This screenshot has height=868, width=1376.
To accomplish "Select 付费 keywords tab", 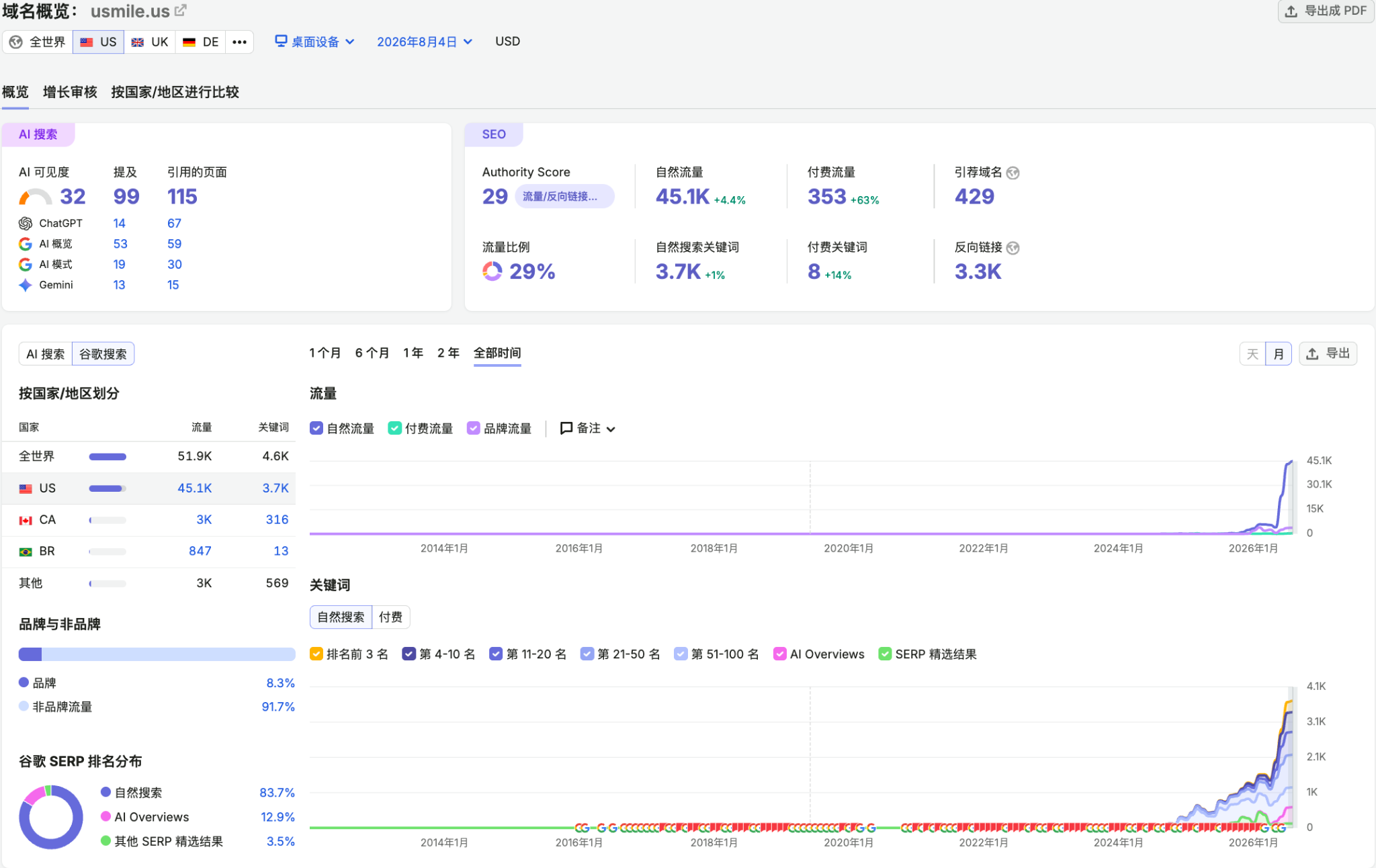I will click(x=391, y=617).
